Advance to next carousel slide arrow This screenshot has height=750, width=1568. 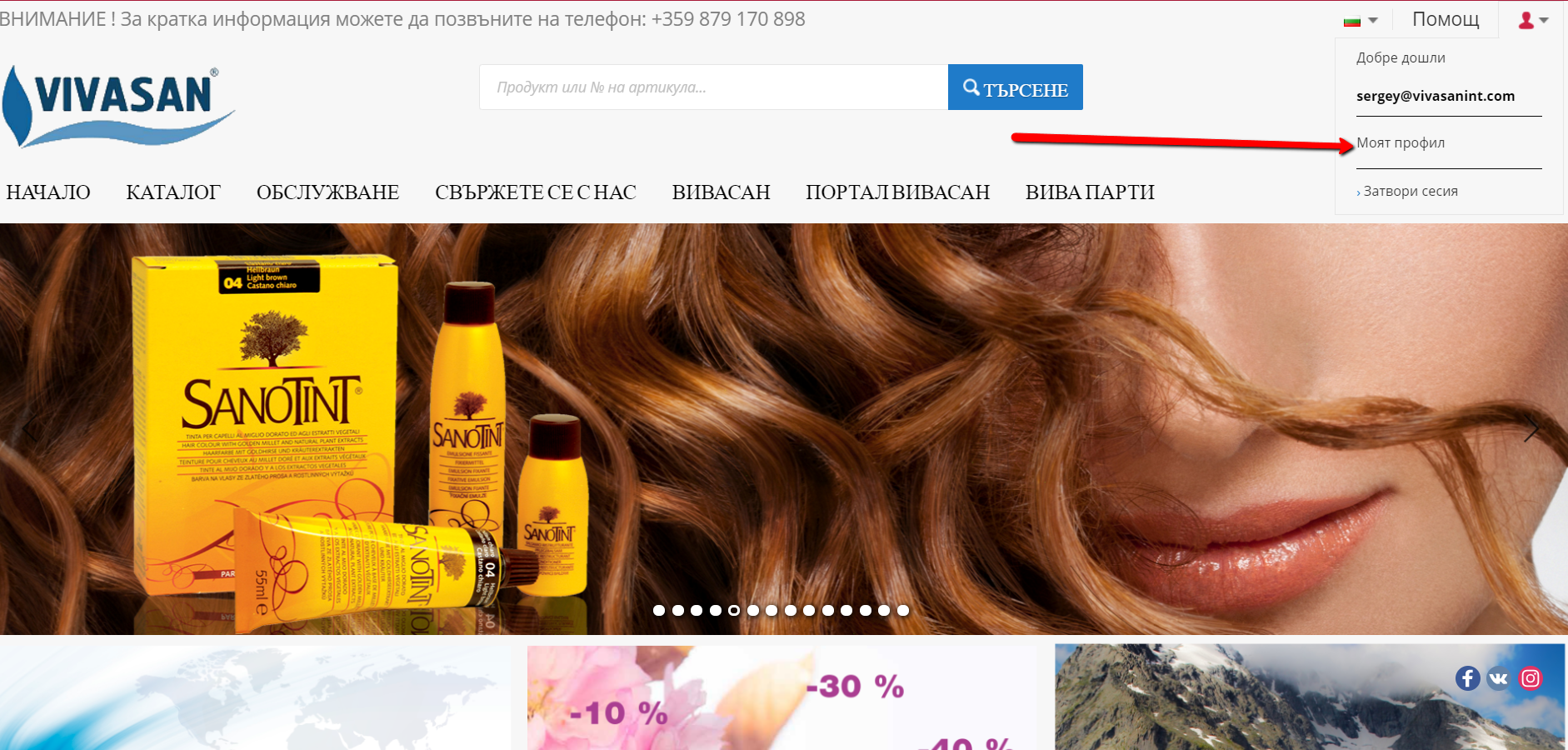pos(1531,429)
